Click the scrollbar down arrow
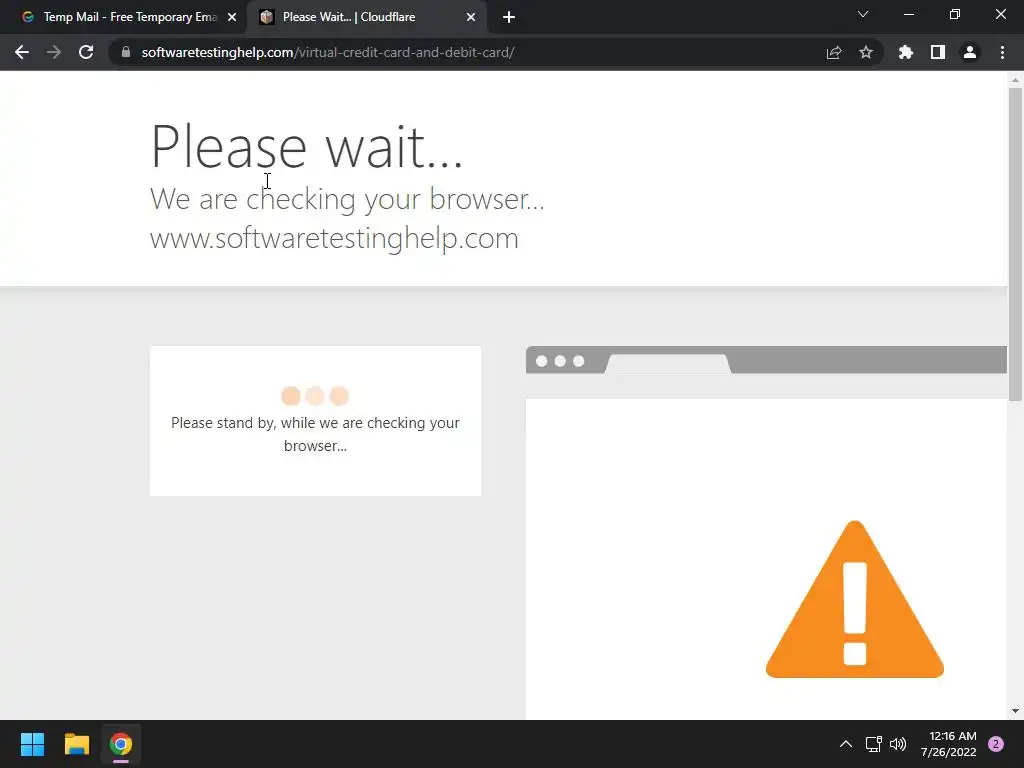This screenshot has height=768, width=1024. point(1015,711)
